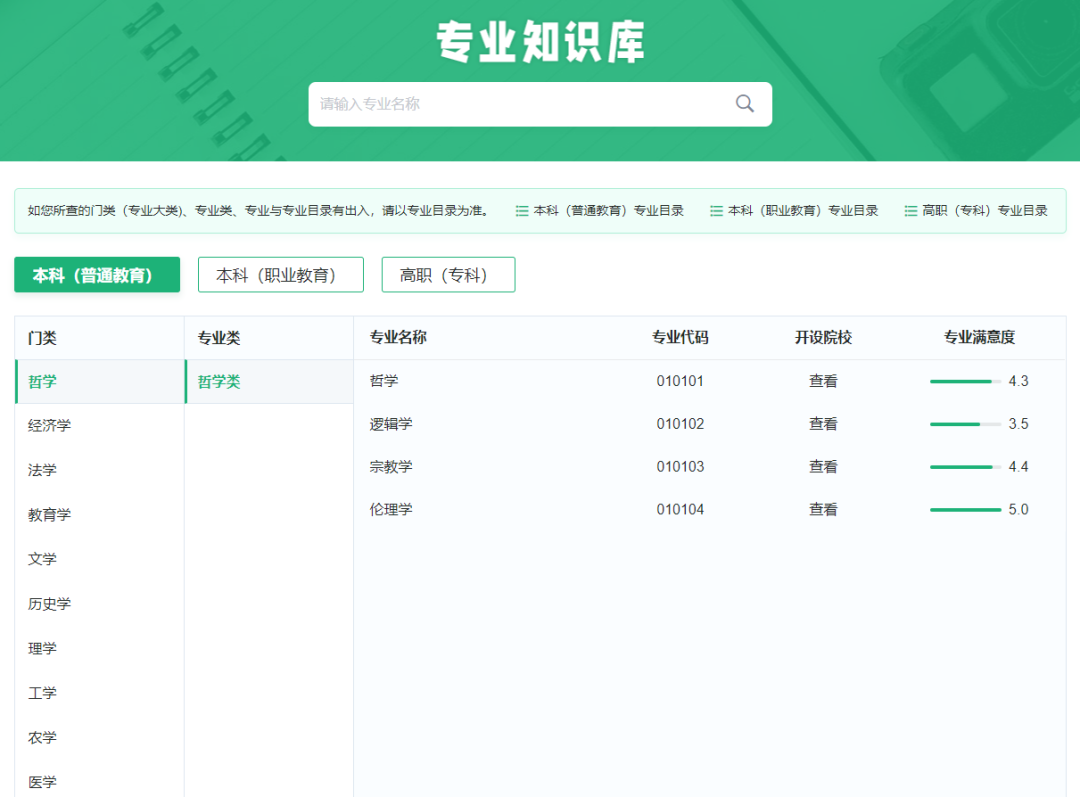
Task: Select the active 本科（普通教育） tab
Action: pyautogui.click(x=97, y=274)
